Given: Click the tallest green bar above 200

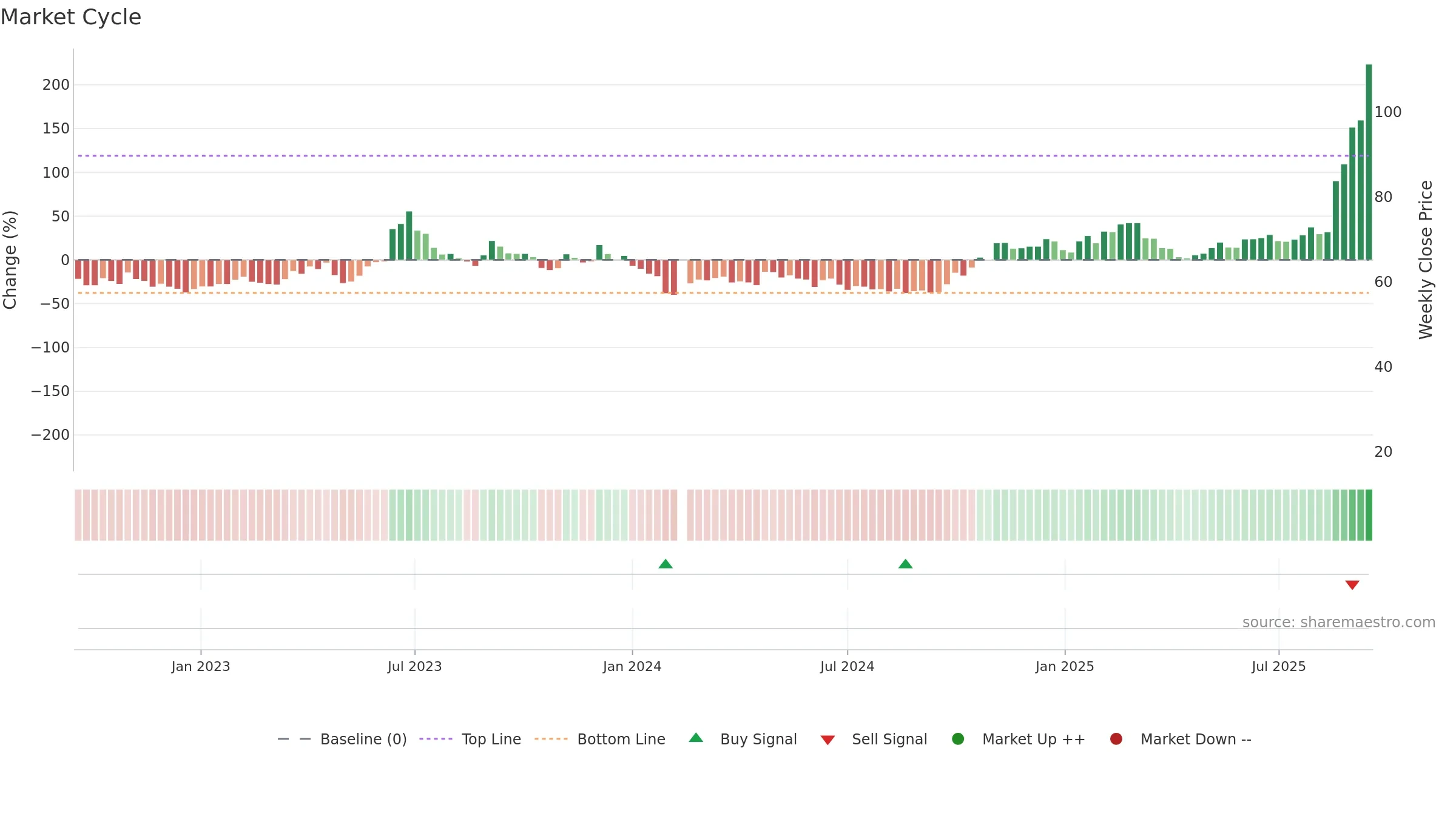Looking at the screenshot, I should tap(1369, 162).
